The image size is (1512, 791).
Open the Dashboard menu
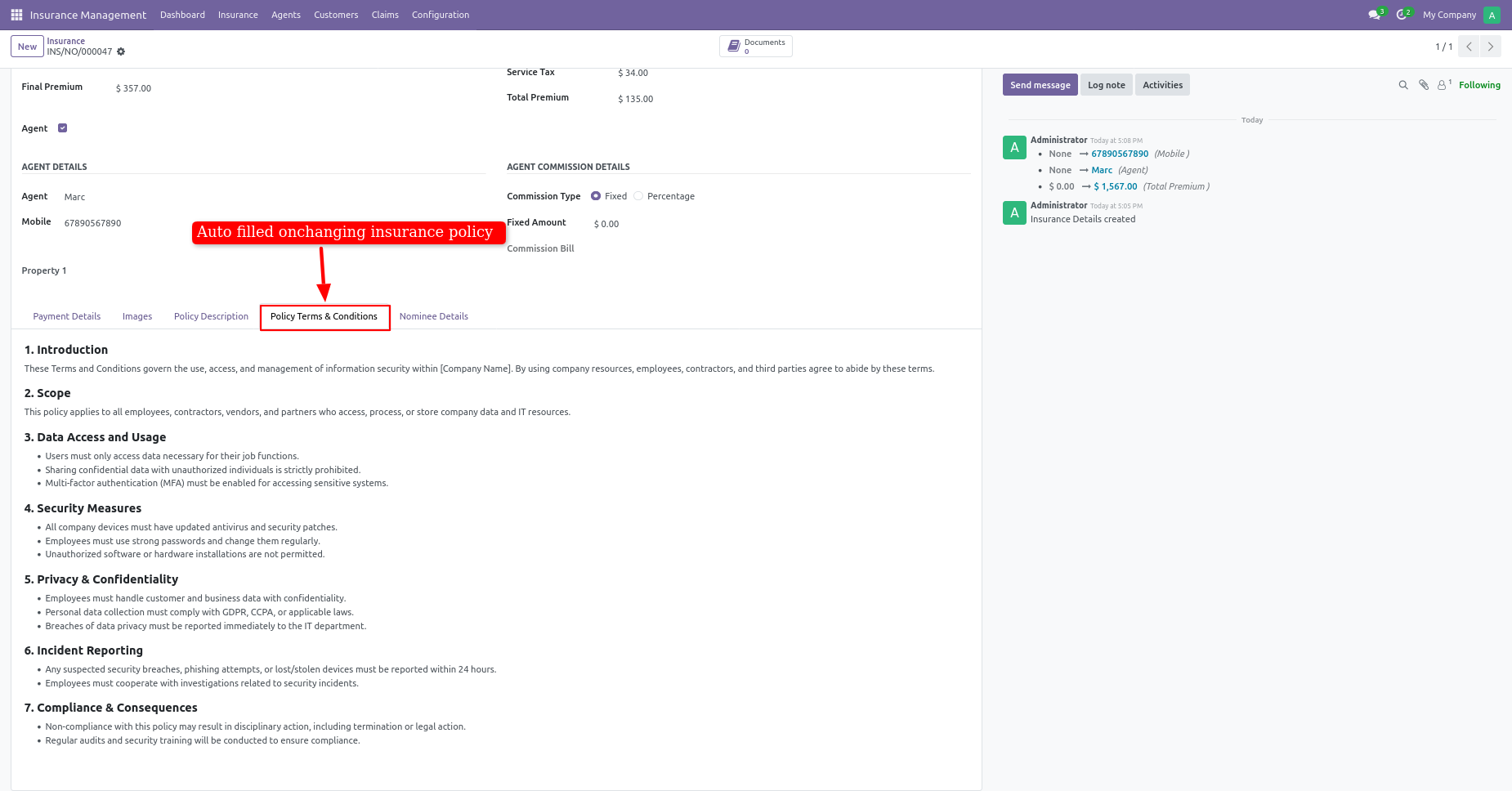coord(182,15)
